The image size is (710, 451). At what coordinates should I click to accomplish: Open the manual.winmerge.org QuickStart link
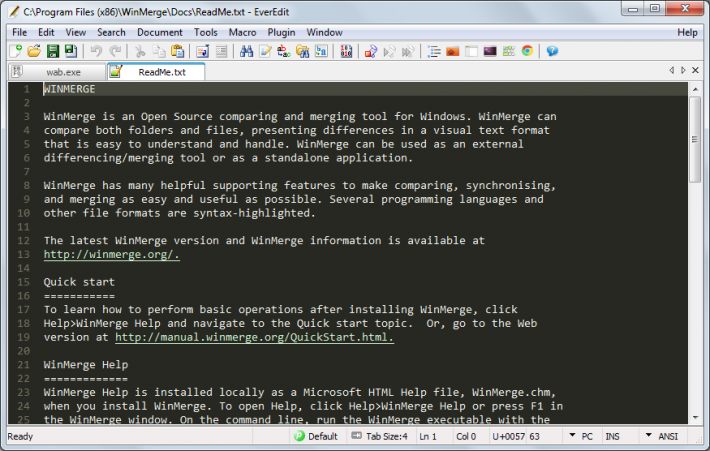tap(254, 337)
